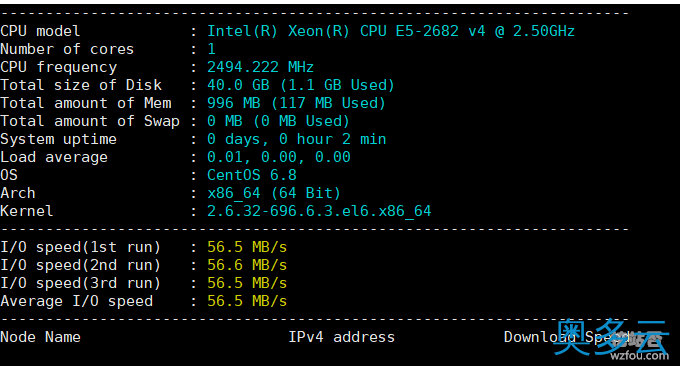This screenshot has height=366, width=680.
Task: Click the I/O speed 1st run result
Action: (x=247, y=247)
